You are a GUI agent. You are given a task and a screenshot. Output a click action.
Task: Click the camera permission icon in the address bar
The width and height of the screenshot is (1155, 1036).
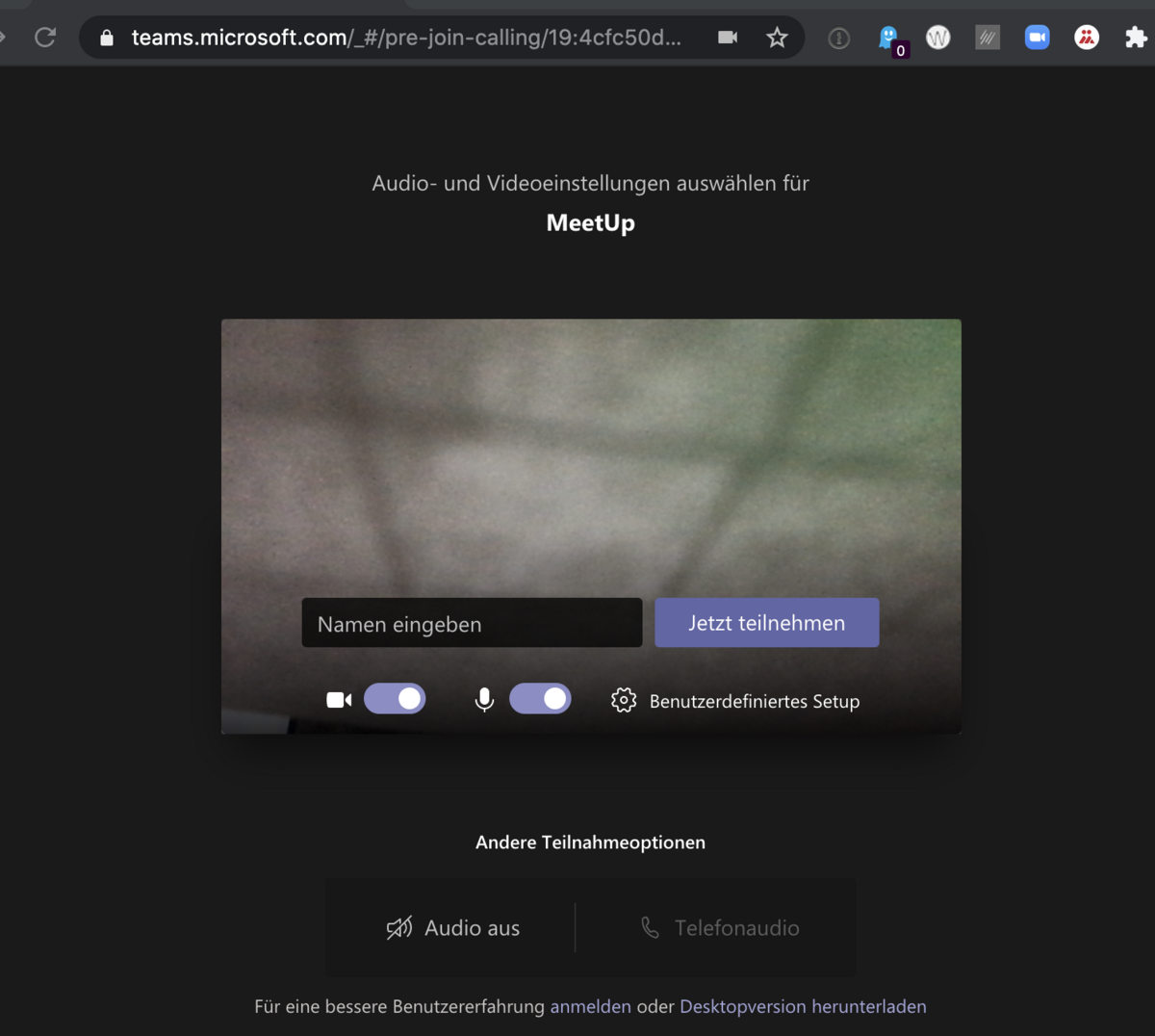(x=728, y=38)
